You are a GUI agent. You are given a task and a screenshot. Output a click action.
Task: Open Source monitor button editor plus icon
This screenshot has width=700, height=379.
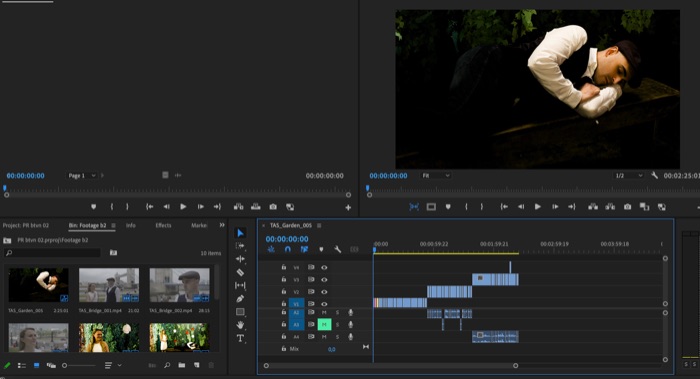(x=348, y=208)
